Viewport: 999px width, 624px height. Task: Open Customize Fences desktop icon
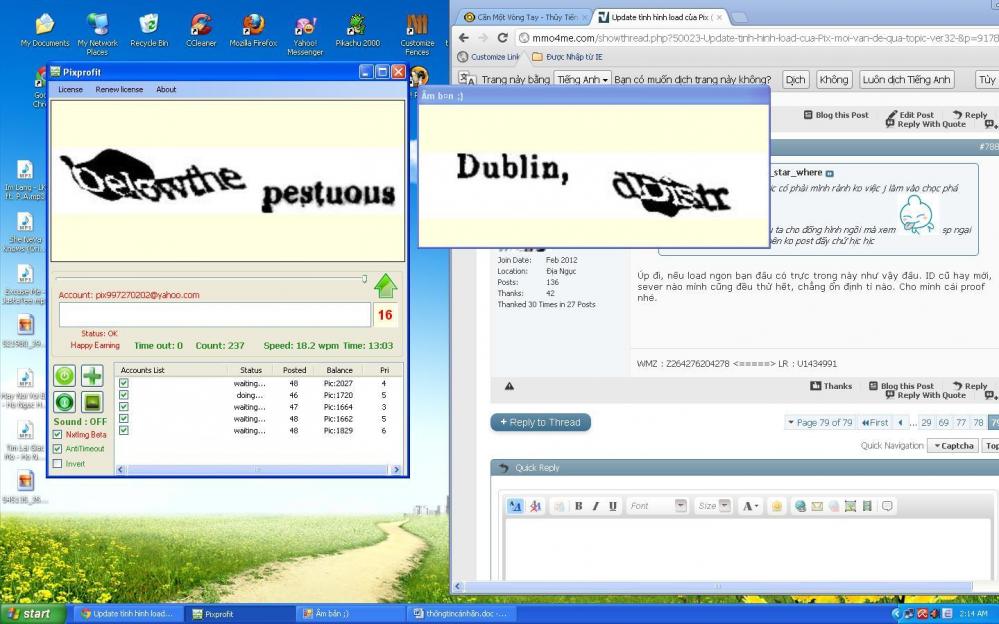417,34
